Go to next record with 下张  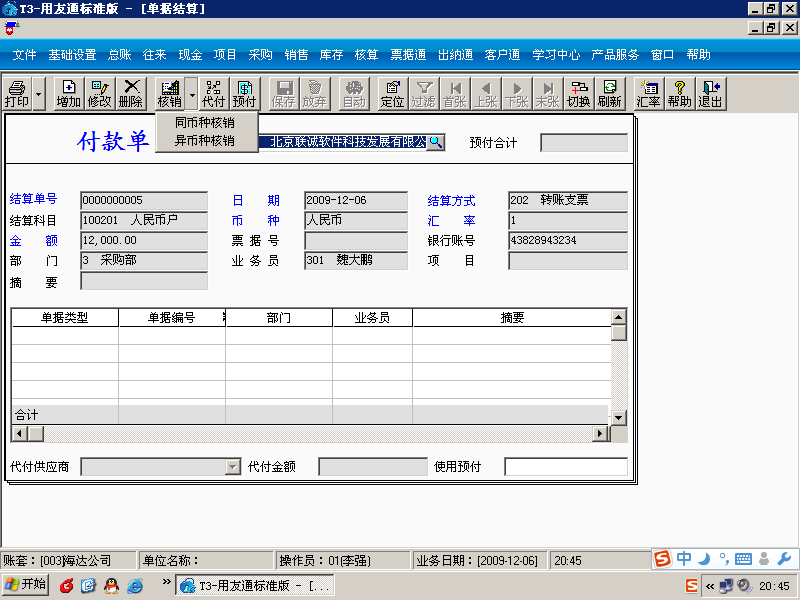[x=516, y=94]
